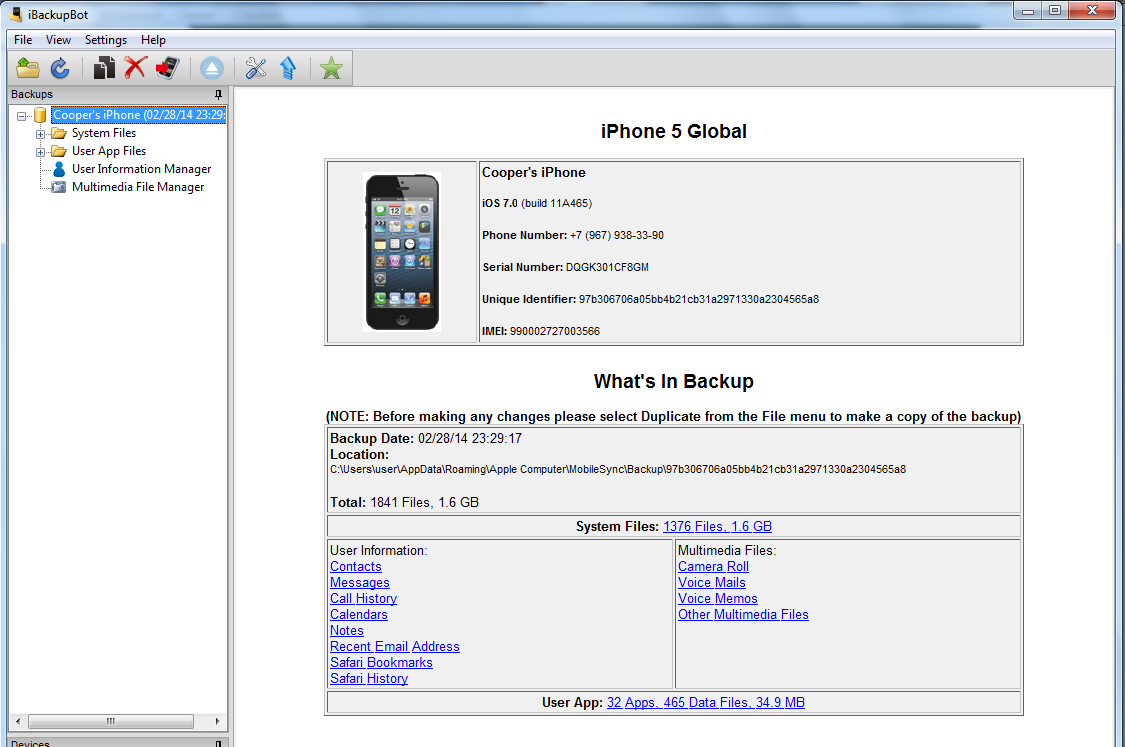Open the View menu

(58, 40)
